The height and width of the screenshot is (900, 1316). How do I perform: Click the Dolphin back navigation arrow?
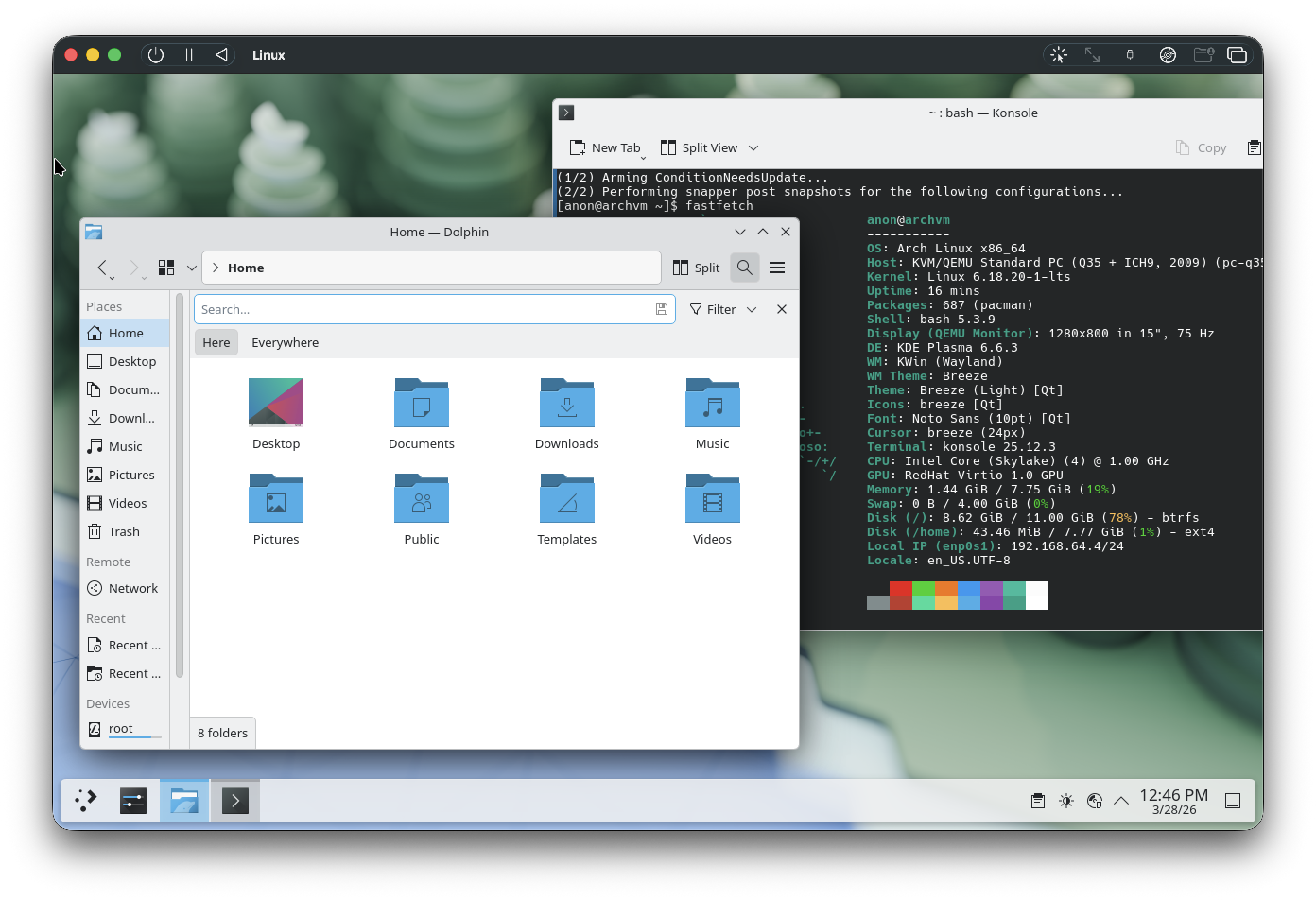pyautogui.click(x=103, y=268)
